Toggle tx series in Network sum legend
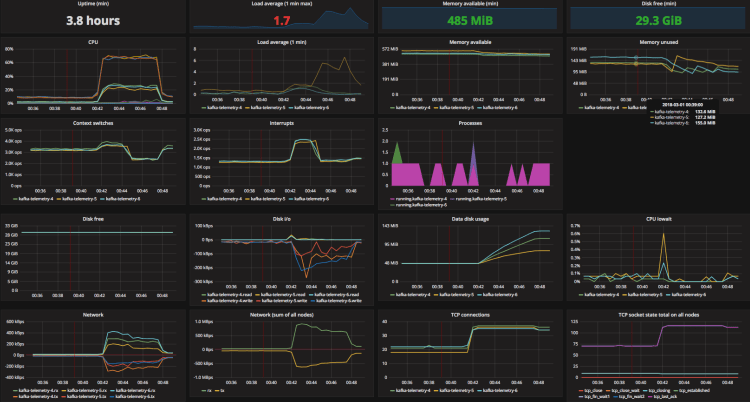Screen dimensions: 750x402 pyautogui.click(x=222, y=391)
